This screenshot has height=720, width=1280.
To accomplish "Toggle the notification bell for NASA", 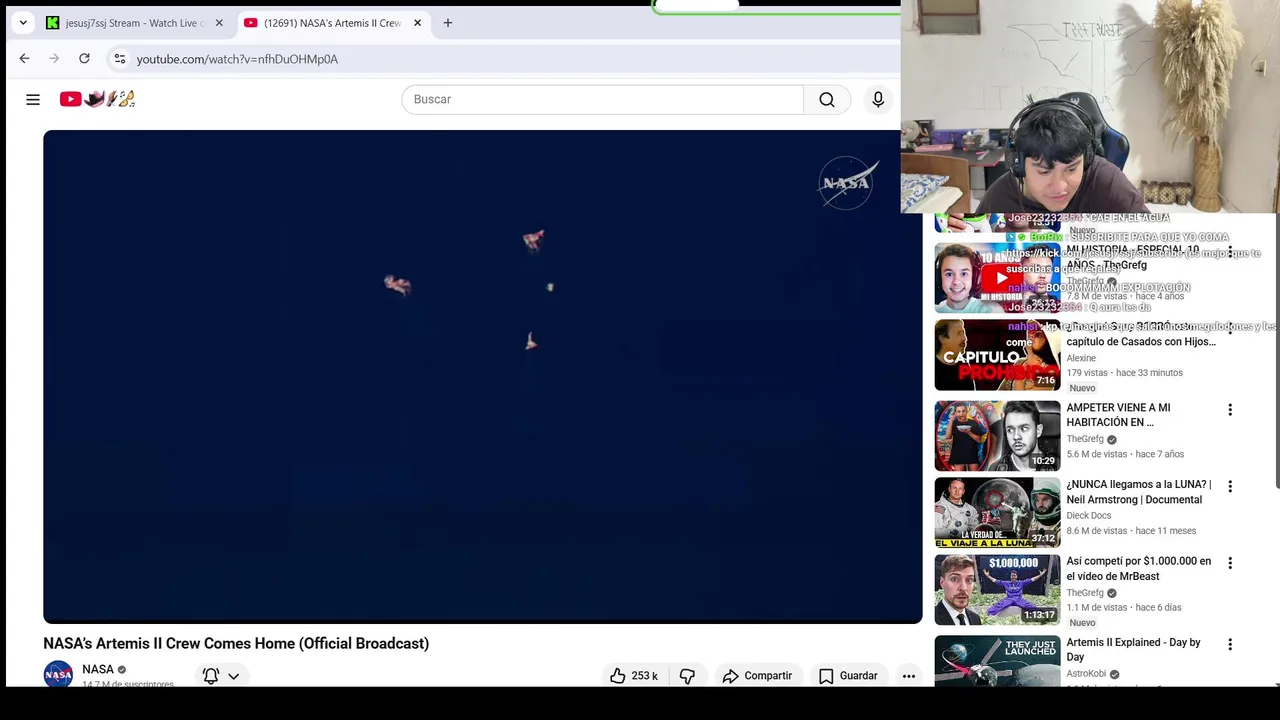I will 211,676.
